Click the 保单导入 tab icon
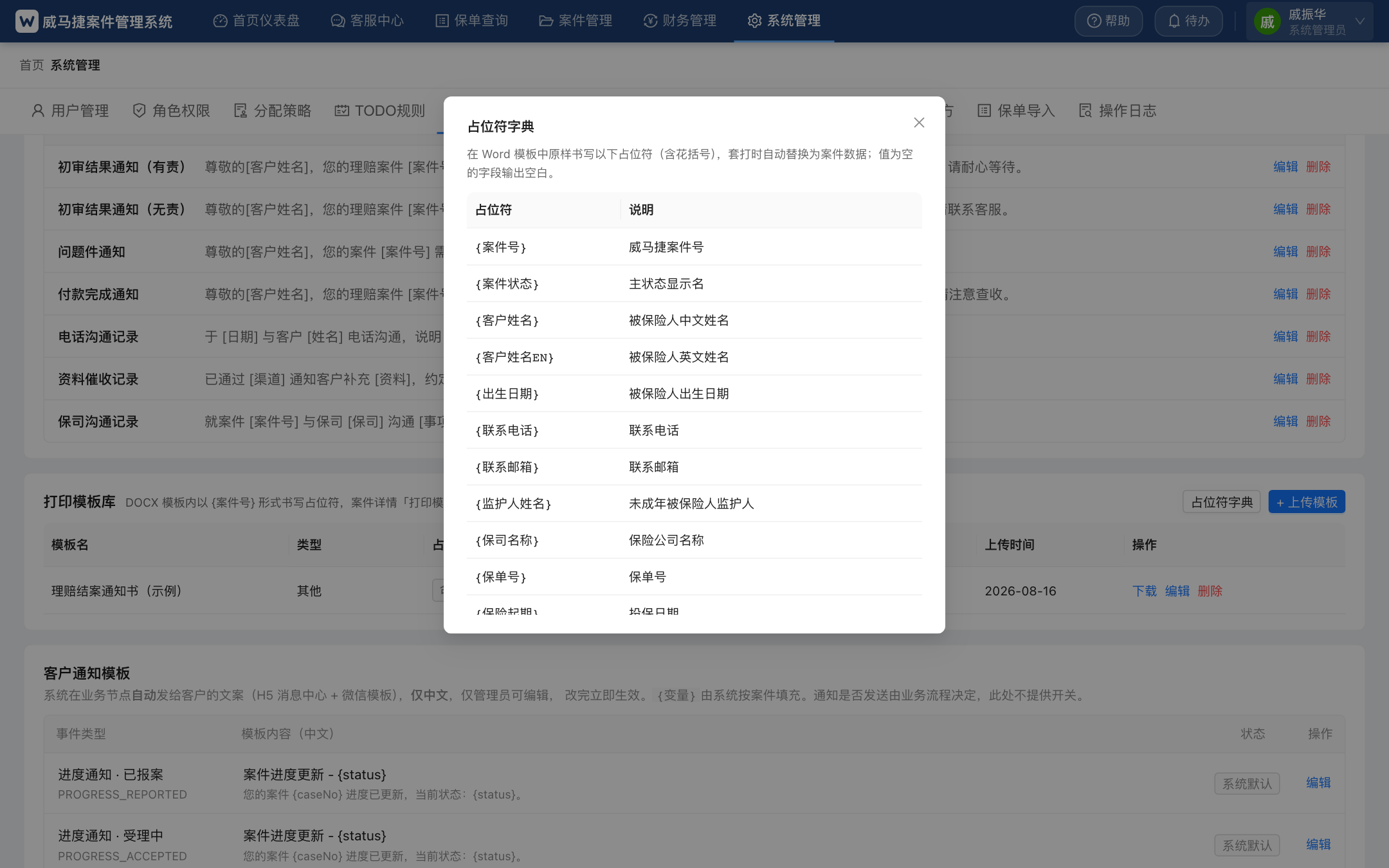This screenshot has height=868, width=1389. pos(984,111)
